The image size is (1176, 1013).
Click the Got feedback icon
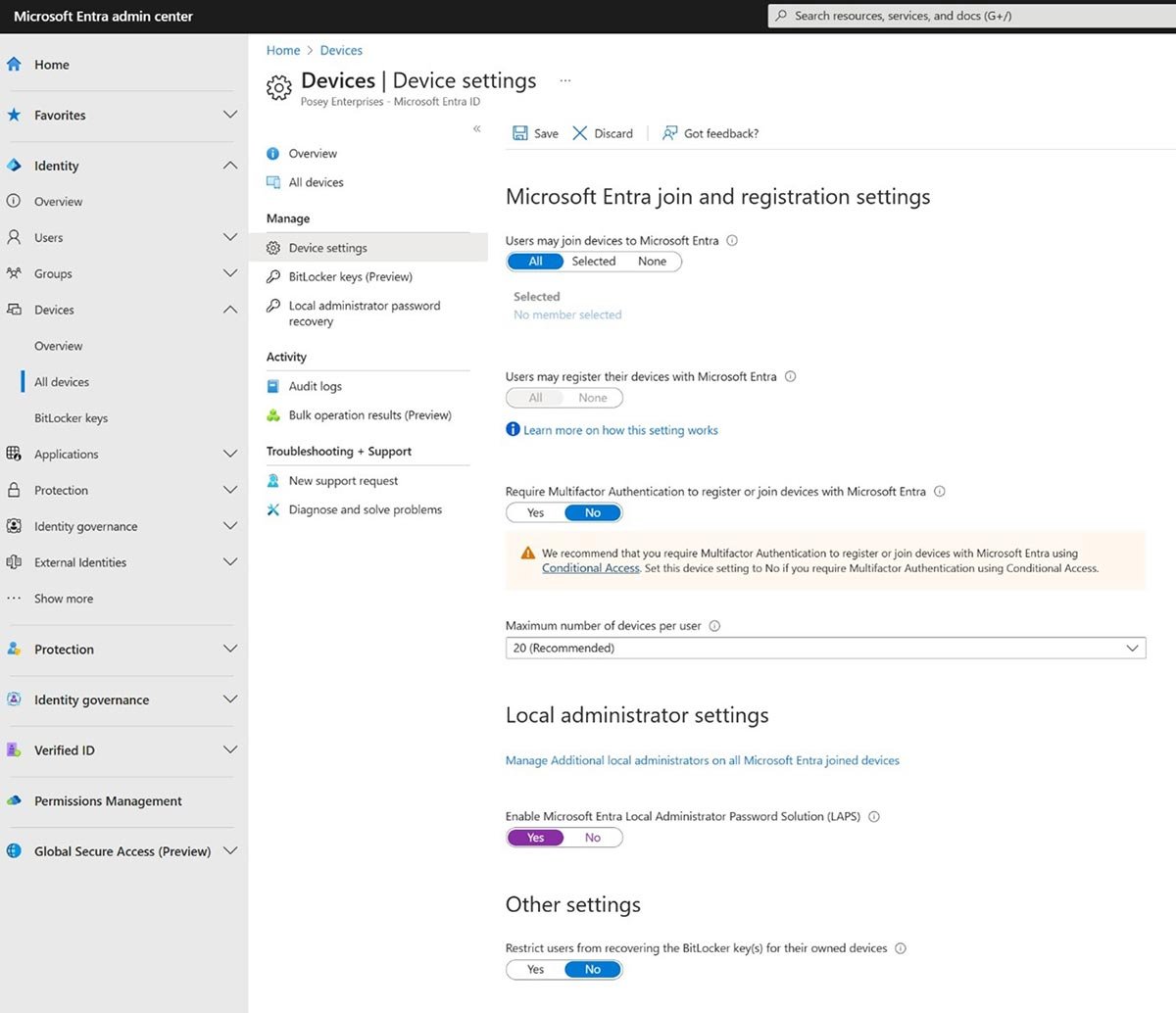point(670,133)
